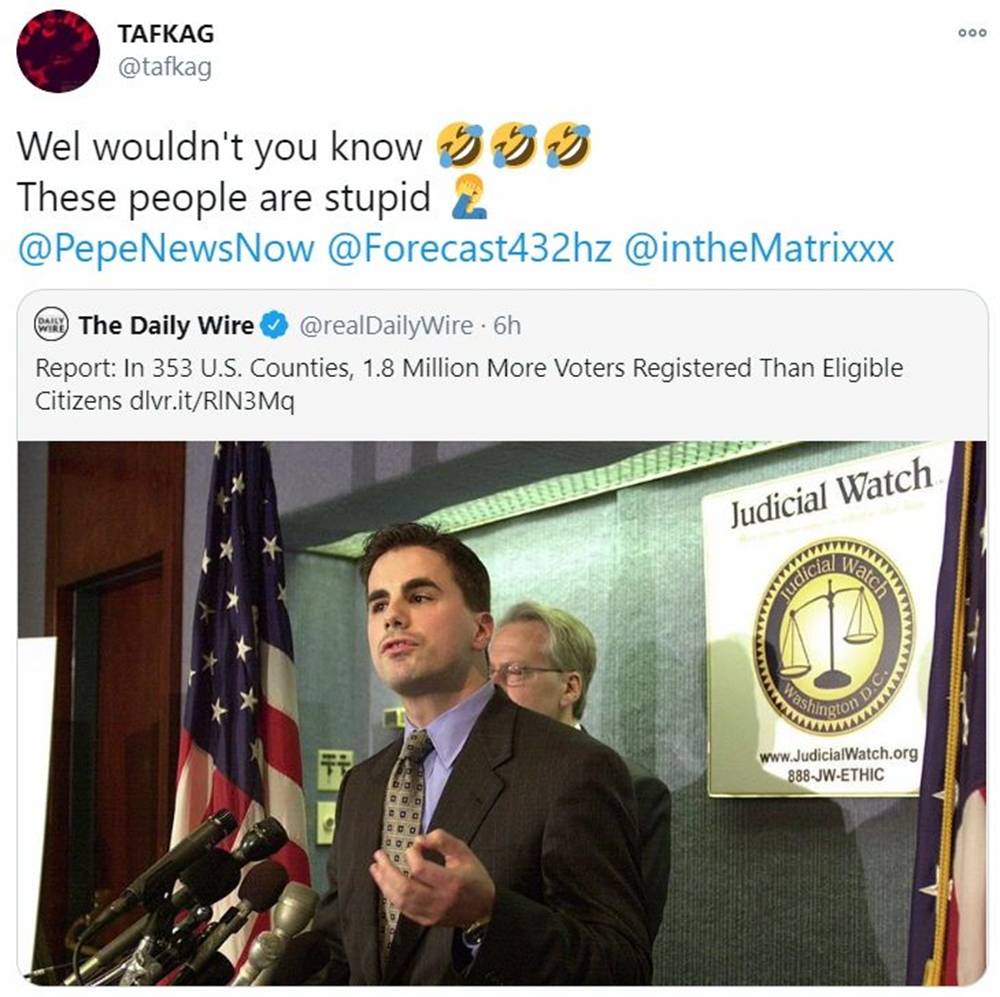The width and height of the screenshot is (1000, 997).
Task: Click the Daily Wire round logo avatar
Action: [x=51, y=324]
